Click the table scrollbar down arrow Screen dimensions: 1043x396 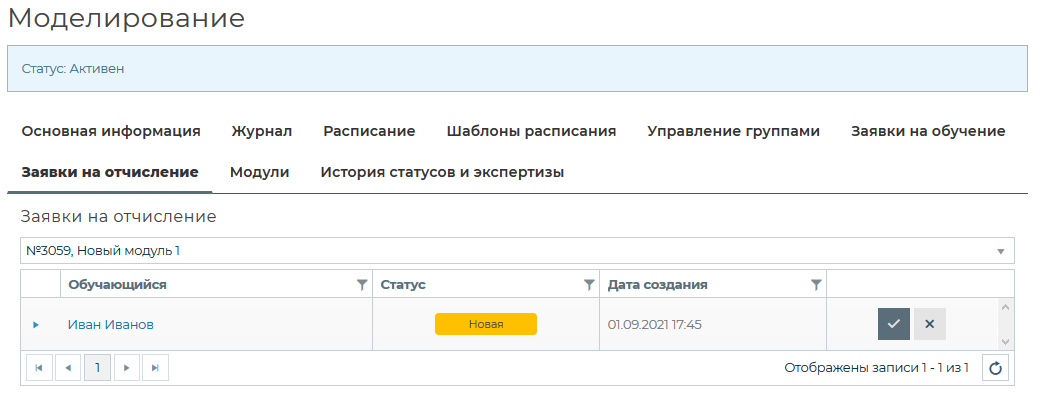point(1005,341)
